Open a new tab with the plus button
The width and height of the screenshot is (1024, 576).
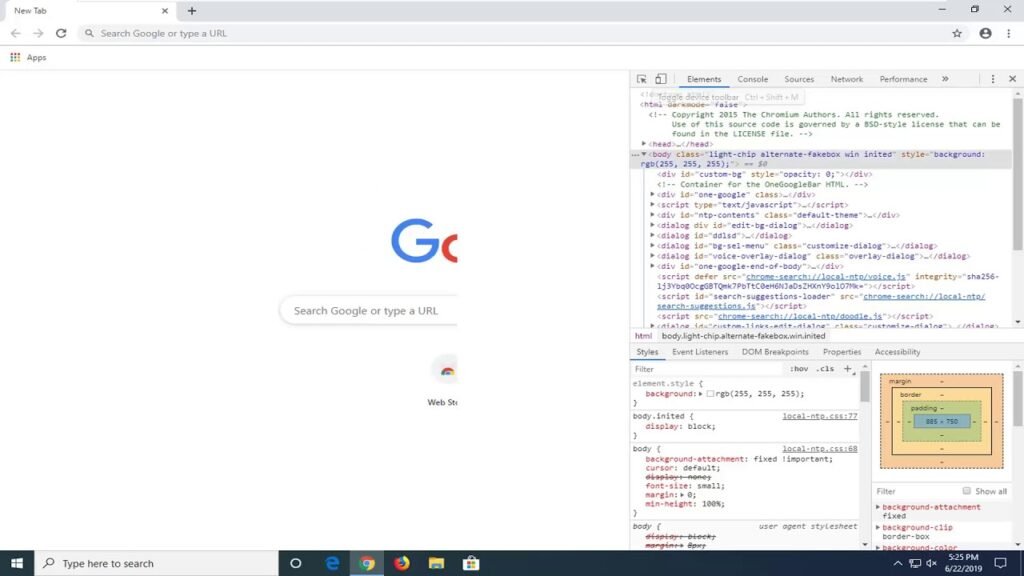pos(192,11)
